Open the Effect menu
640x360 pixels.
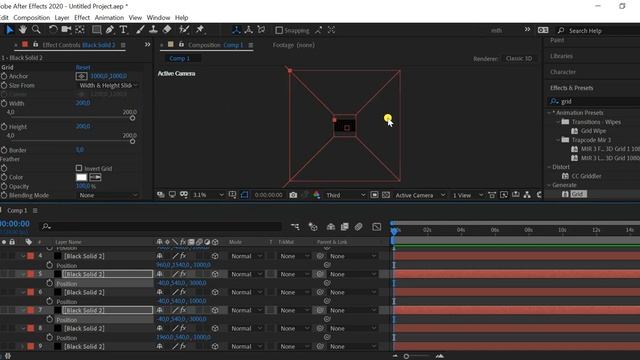click(x=82, y=18)
